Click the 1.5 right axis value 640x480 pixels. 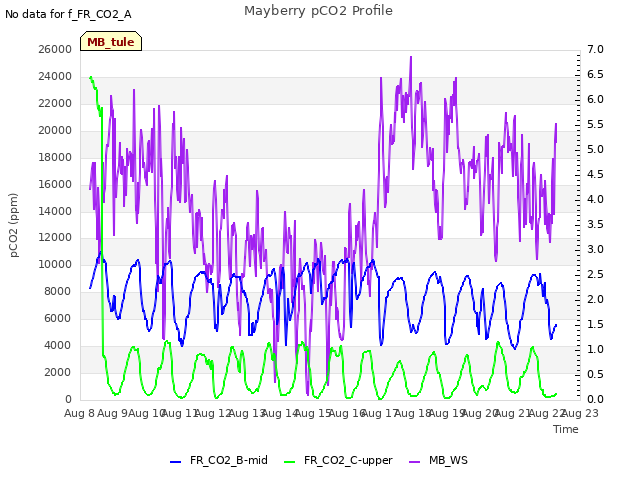[x=595, y=324]
